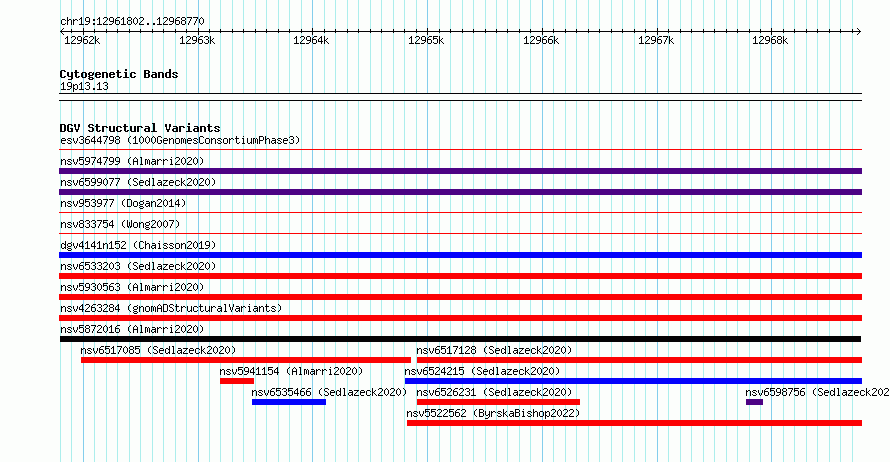The width and height of the screenshot is (890, 462).
Task: Click the 12966k ruler tick label
Action: click(541, 40)
